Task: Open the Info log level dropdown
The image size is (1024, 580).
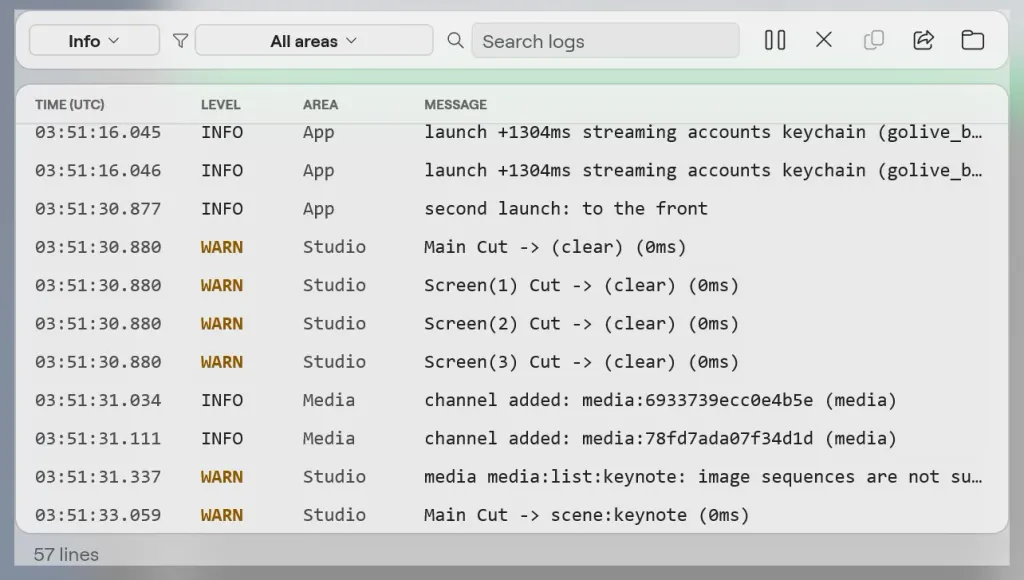Action: [x=94, y=40]
